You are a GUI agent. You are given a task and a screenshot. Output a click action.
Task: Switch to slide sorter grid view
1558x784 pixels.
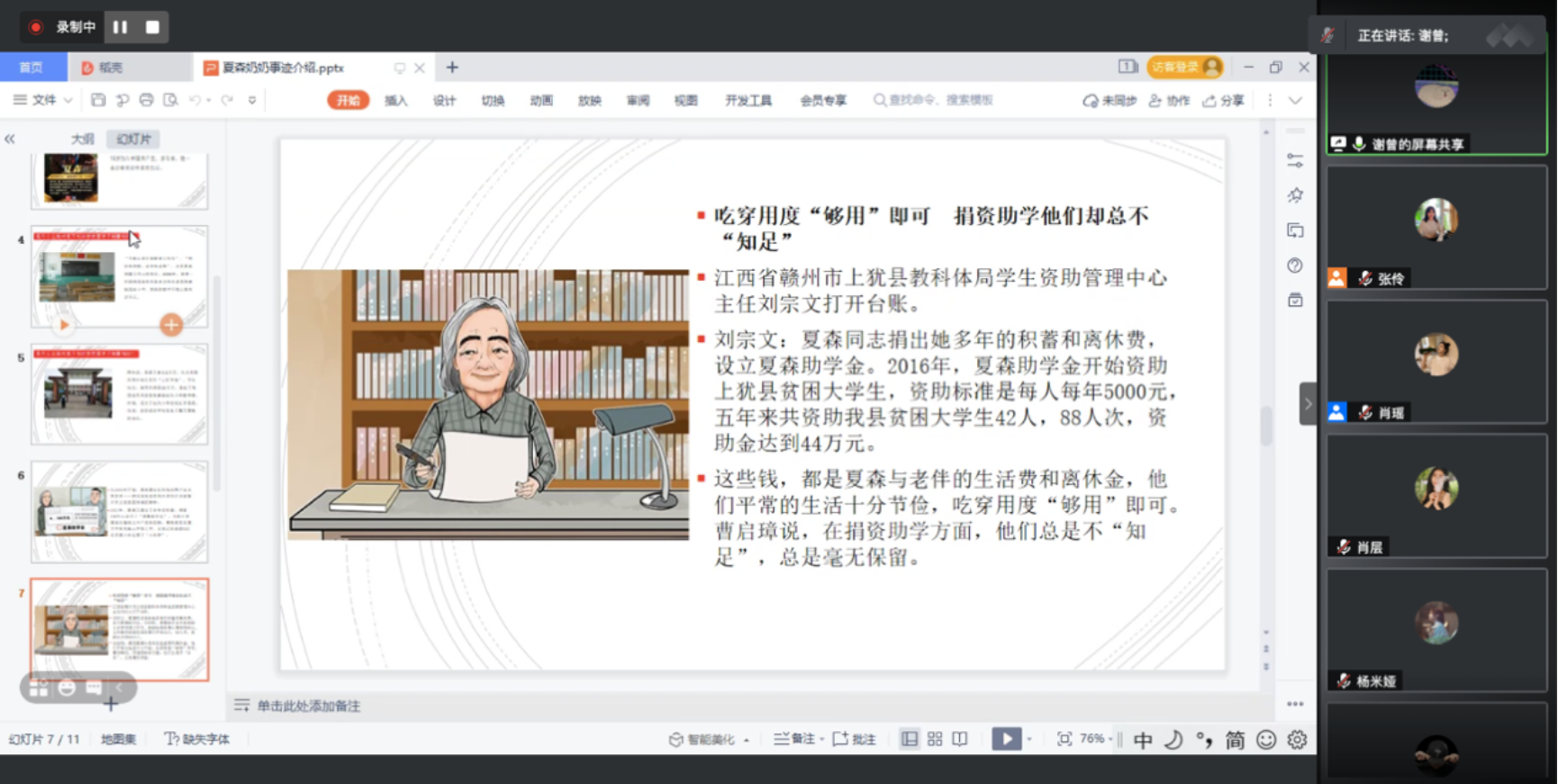pos(935,739)
